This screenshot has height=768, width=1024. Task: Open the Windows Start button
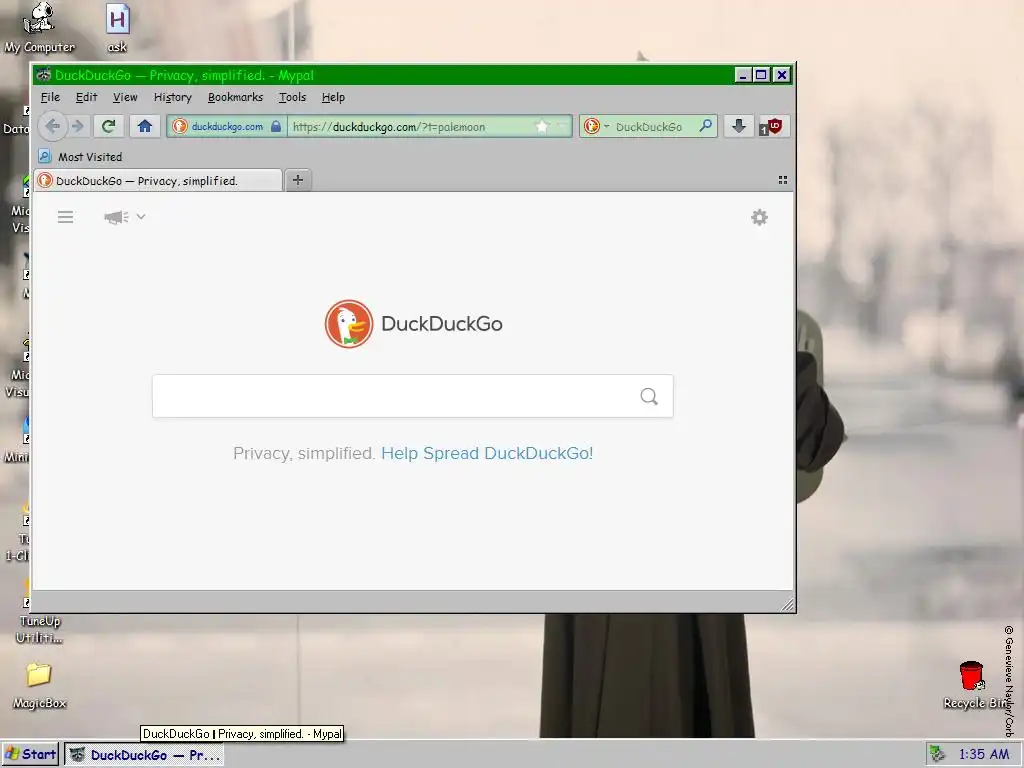pyautogui.click(x=30, y=754)
